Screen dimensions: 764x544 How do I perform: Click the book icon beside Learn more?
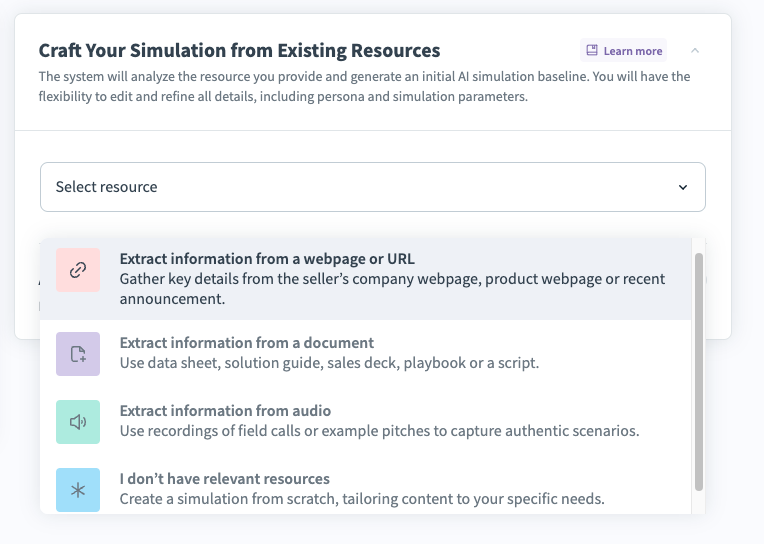(x=592, y=51)
